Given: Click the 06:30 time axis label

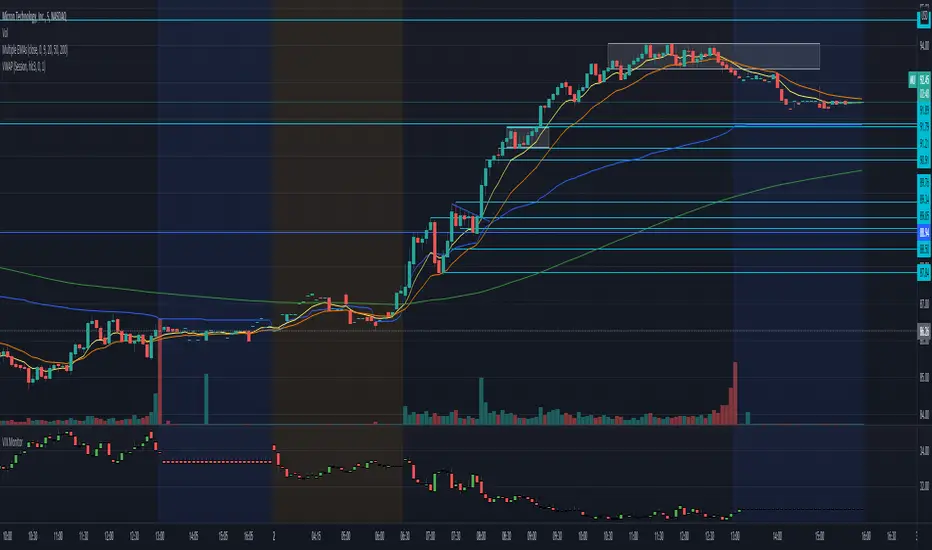Looking at the screenshot, I should [405, 536].
